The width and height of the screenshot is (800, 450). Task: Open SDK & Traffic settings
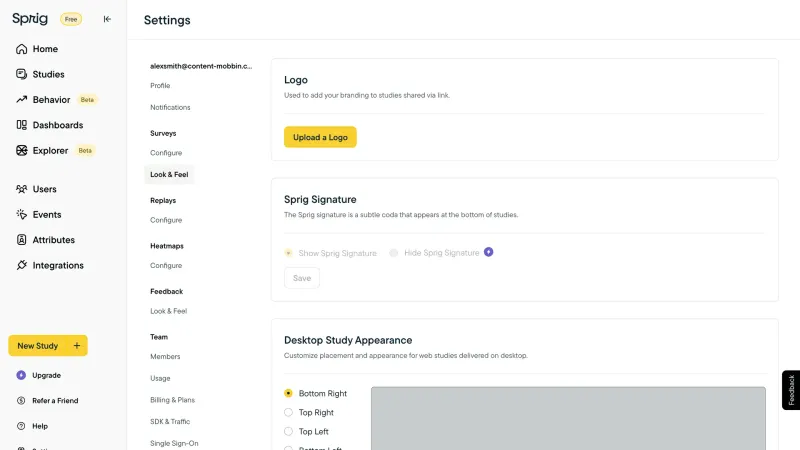170,421
